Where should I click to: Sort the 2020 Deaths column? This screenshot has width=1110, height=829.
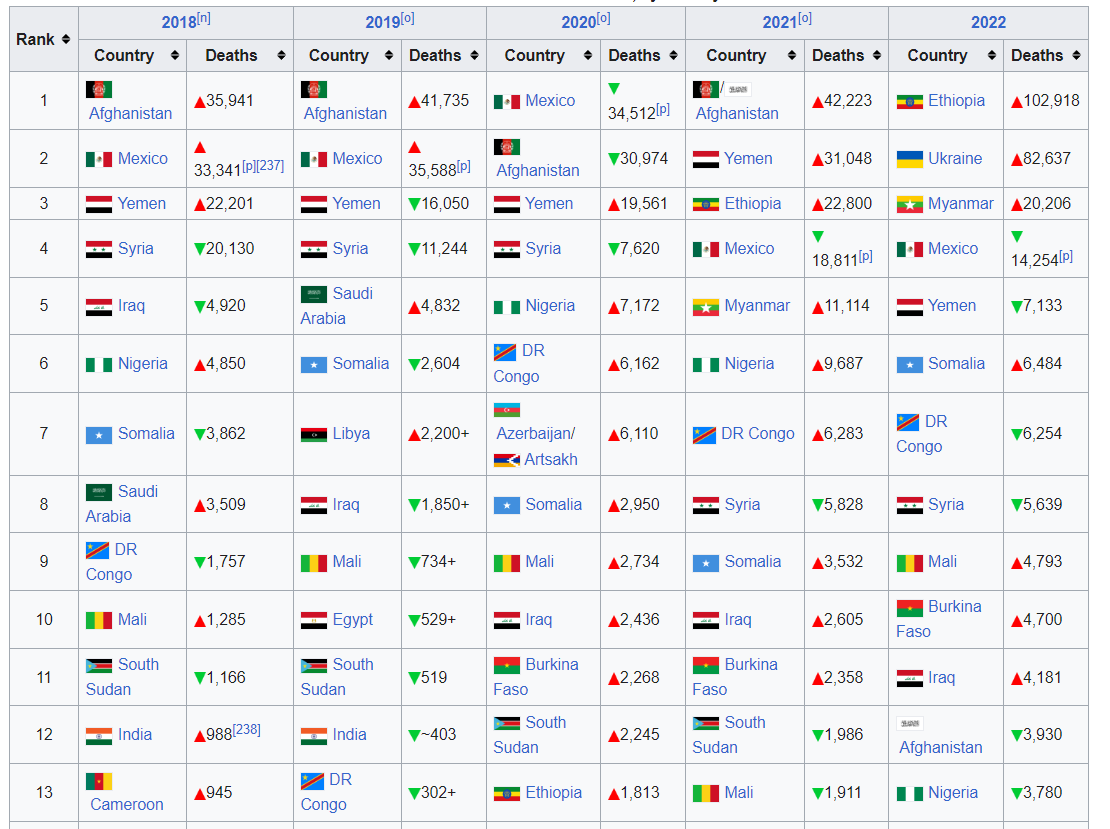coord(673,55)
